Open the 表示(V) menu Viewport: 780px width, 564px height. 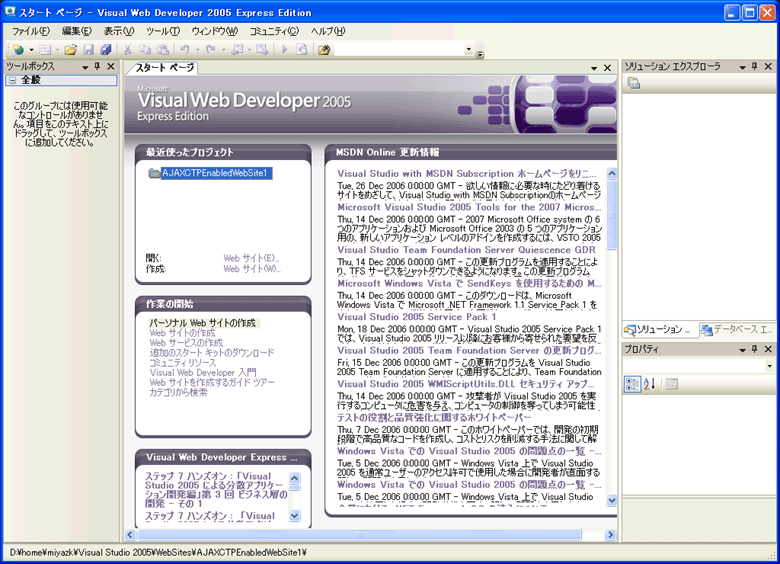point(119,31)
